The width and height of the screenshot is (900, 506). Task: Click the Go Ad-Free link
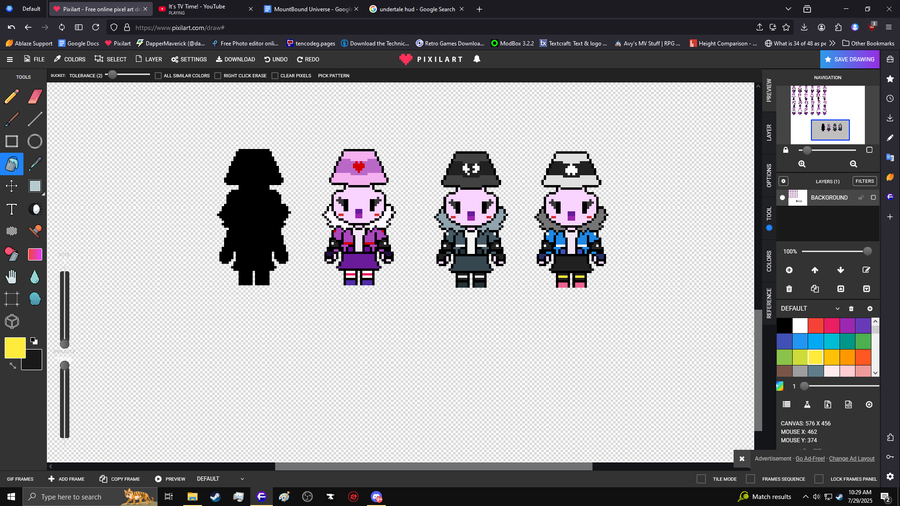click(810, 458)
